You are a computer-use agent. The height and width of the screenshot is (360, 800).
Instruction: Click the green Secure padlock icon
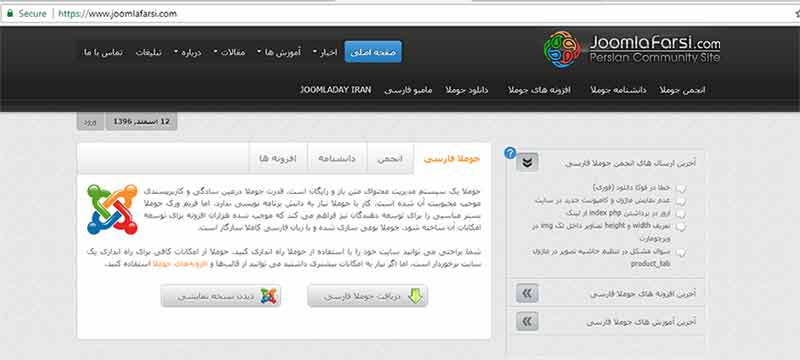(10, 14)
